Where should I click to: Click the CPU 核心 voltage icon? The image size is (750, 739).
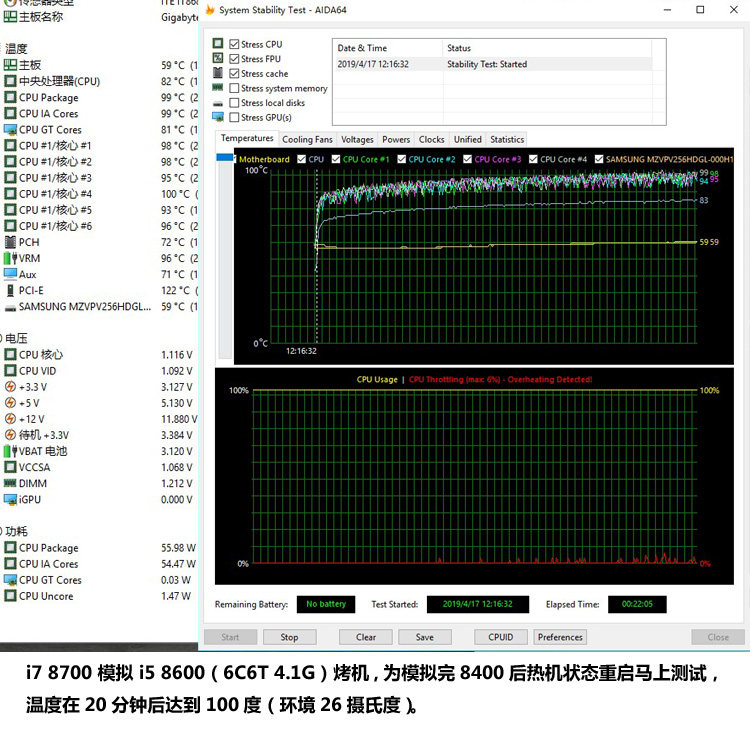coord(10,354)
